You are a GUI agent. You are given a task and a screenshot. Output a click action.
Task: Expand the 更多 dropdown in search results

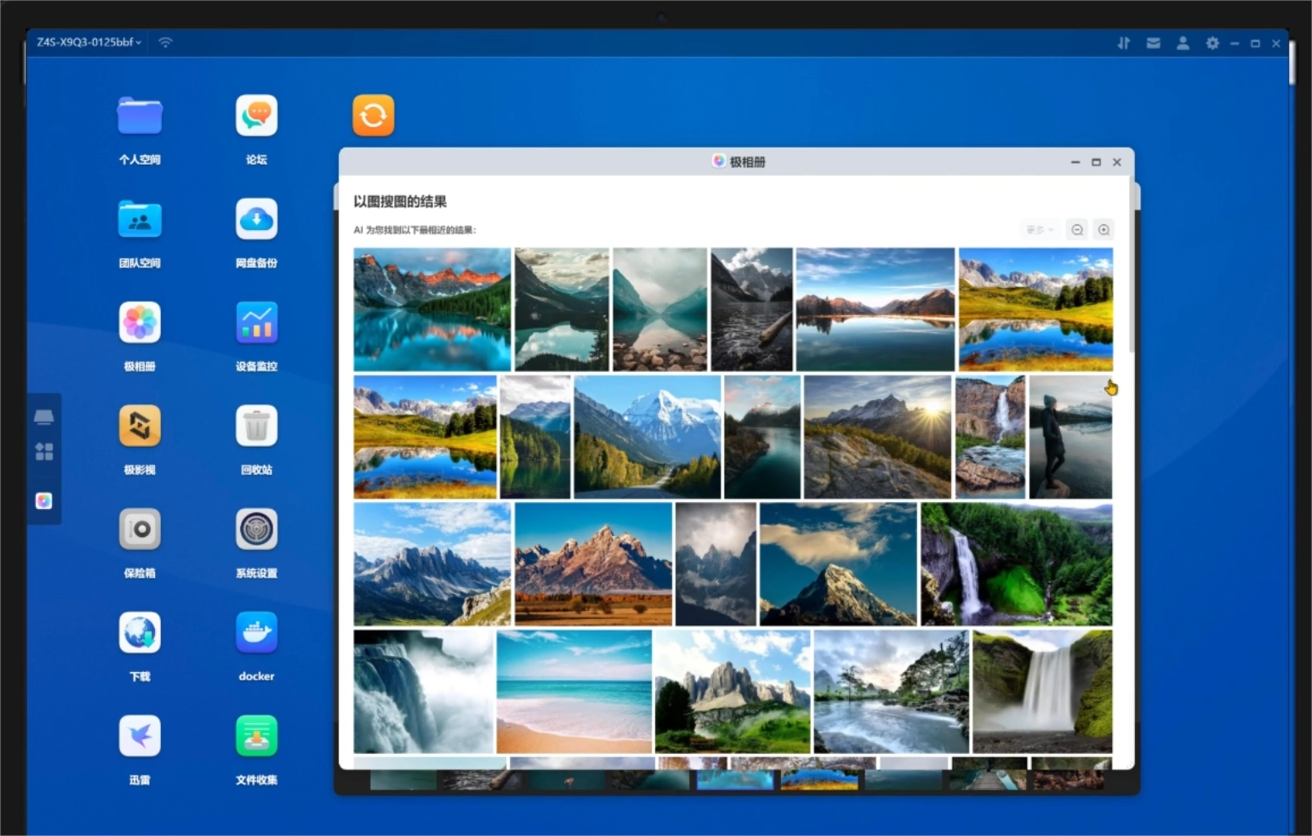pyautogui.click(x=1038, y=230)
